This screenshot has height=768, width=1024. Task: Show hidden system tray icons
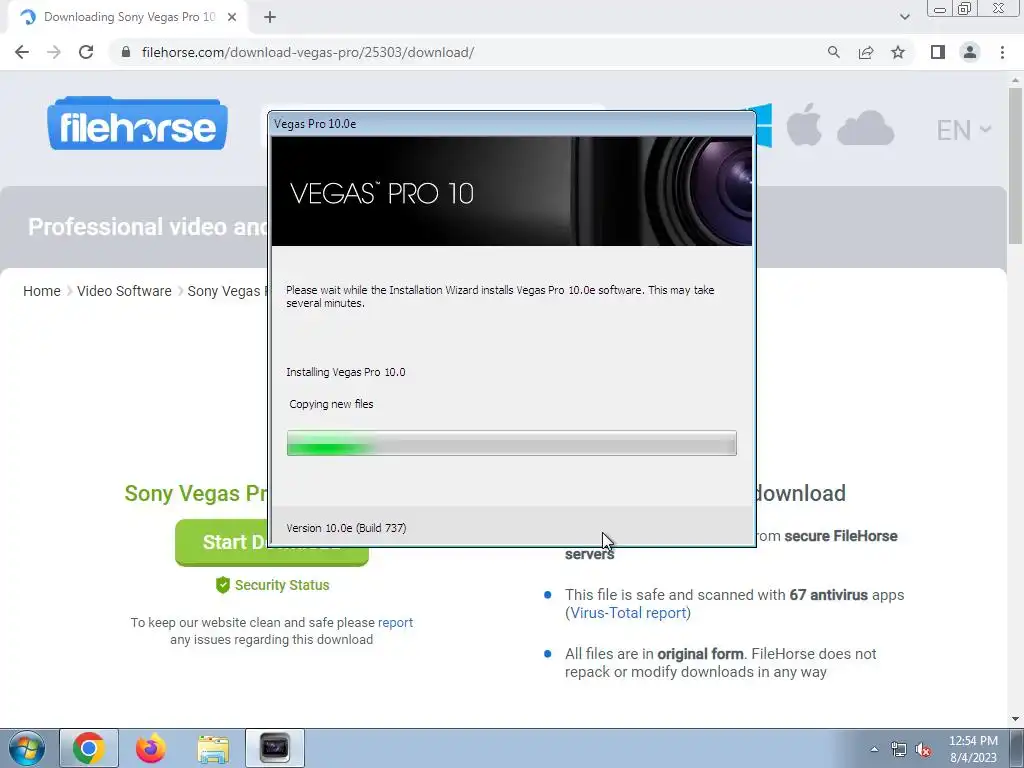click(874, 749)
